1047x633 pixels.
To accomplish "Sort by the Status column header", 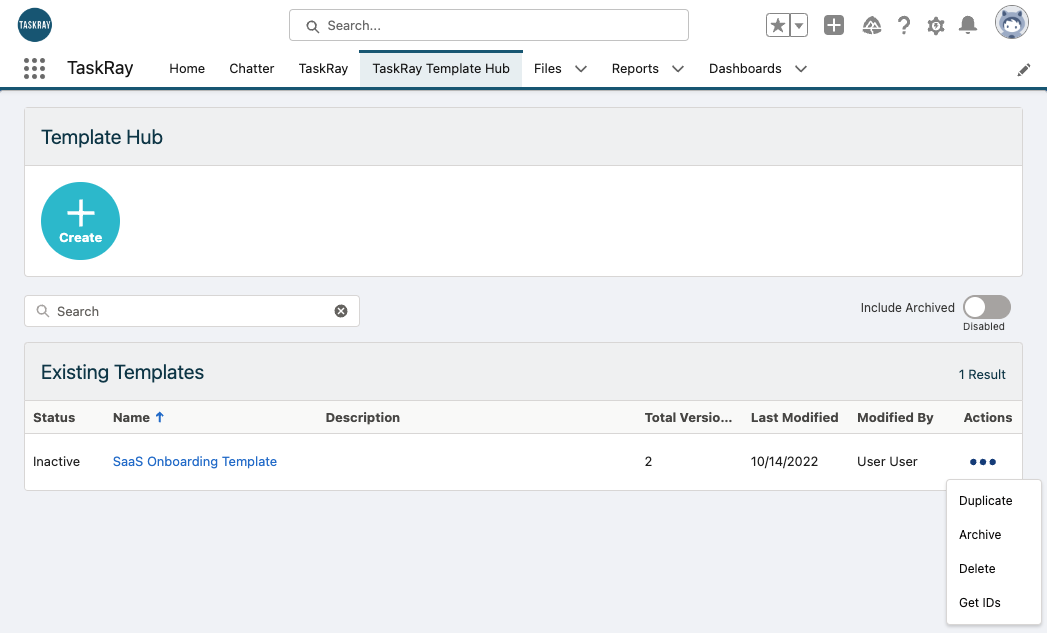I will tap(54, 417).
